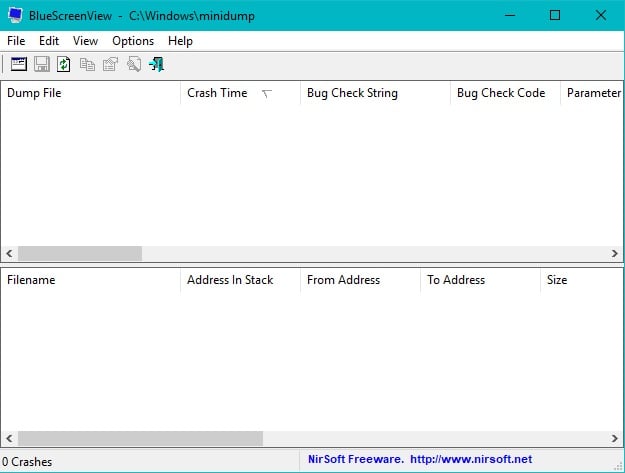Open the File menu
The image size is (625, 473).
[x=16, y=41]
